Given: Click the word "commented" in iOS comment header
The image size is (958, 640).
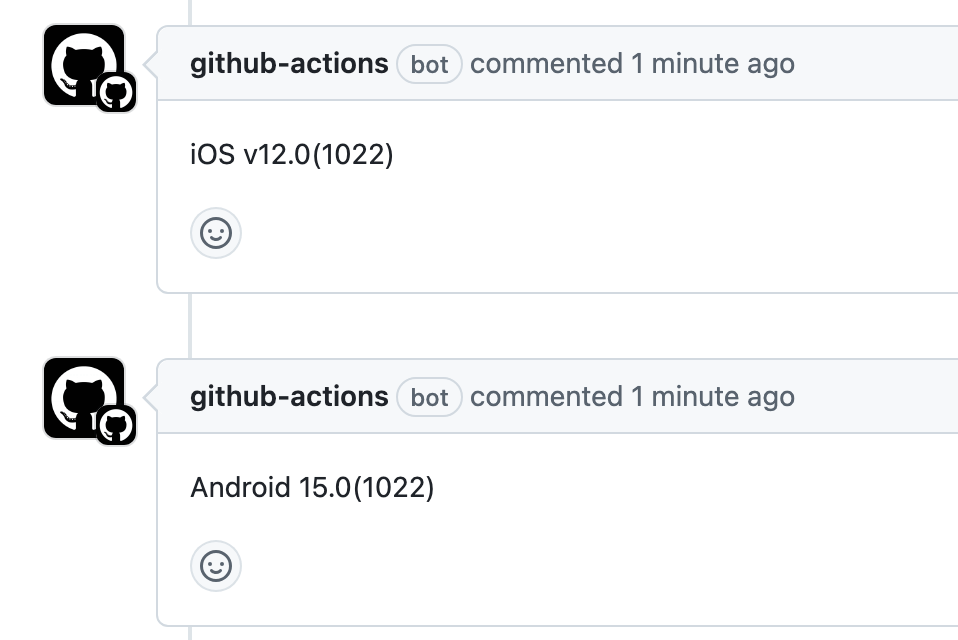Looking at the screenshot, I should tap(546, 64).
